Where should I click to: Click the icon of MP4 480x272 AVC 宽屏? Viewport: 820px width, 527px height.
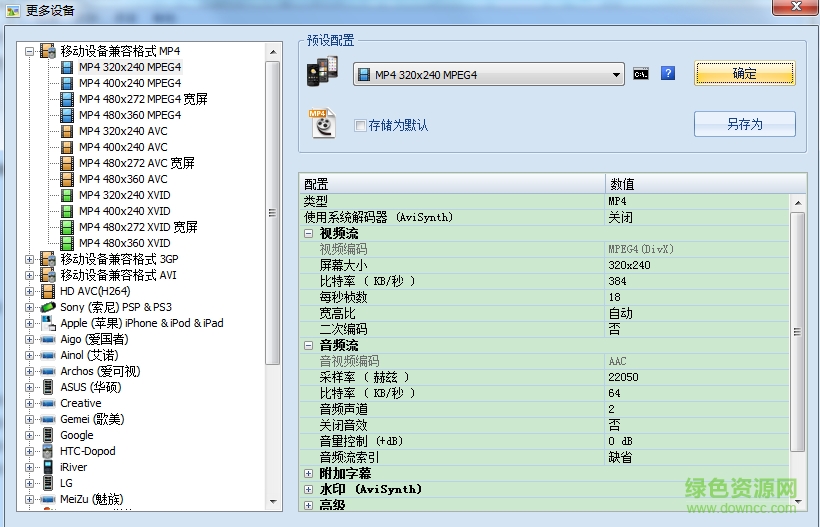67,163
